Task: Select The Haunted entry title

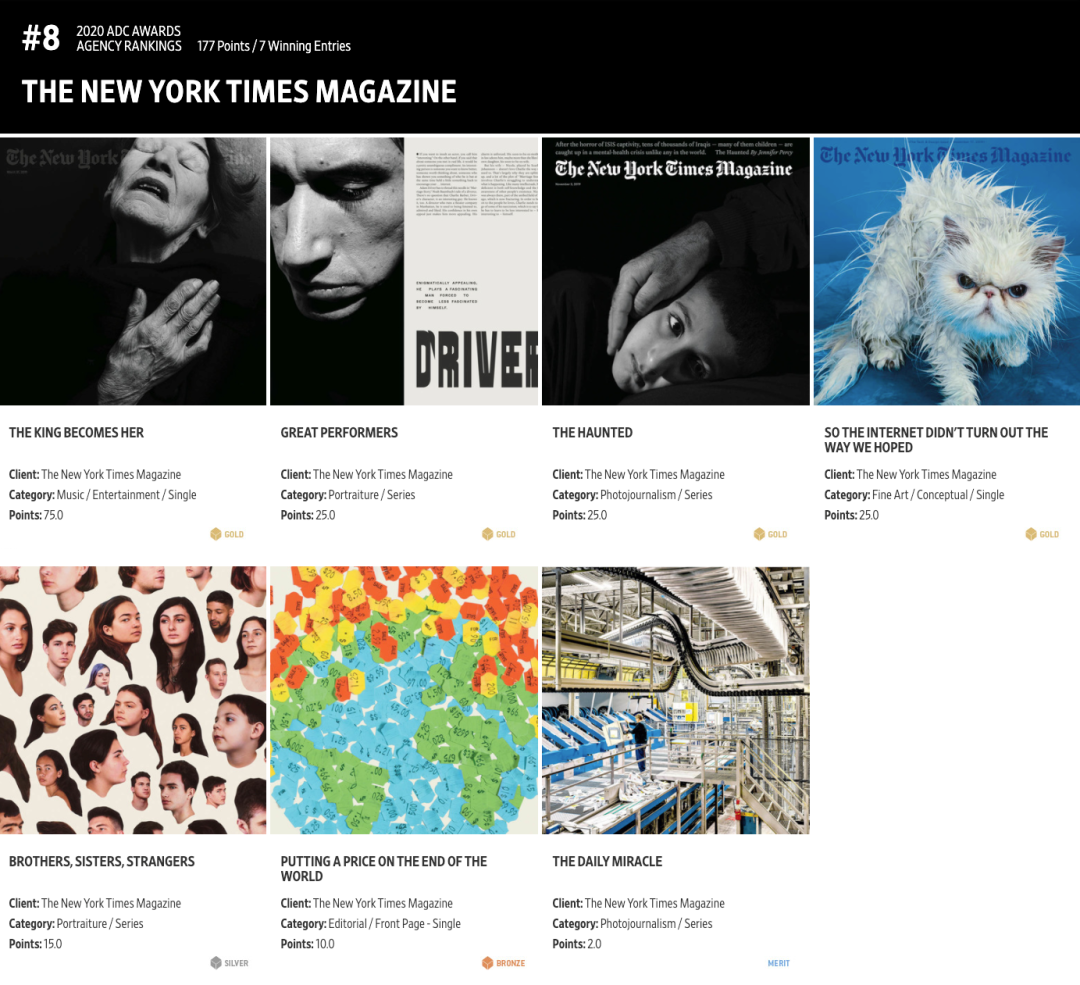Action: (592, 433)
